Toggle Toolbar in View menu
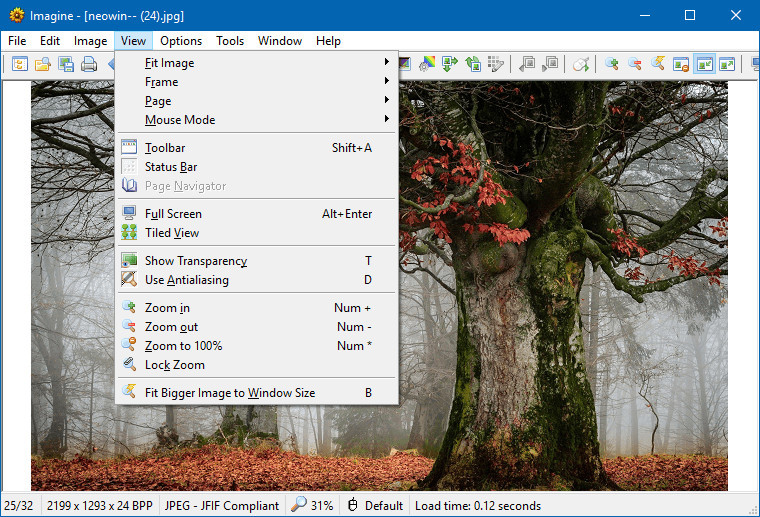The image size is (760, 517). (x=257, y=148)
